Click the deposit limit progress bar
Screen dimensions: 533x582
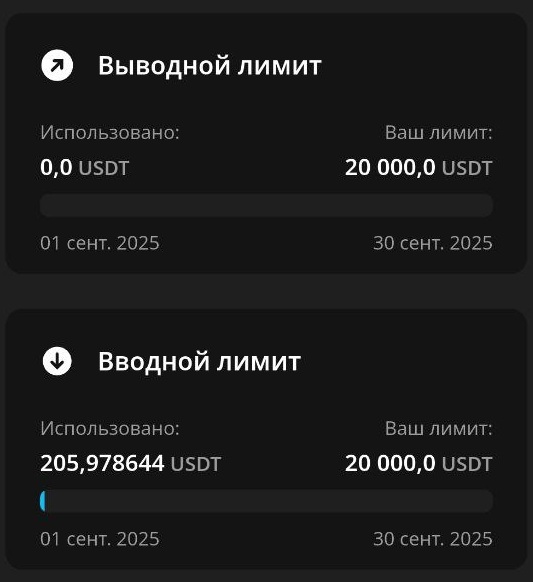[266, 501]
